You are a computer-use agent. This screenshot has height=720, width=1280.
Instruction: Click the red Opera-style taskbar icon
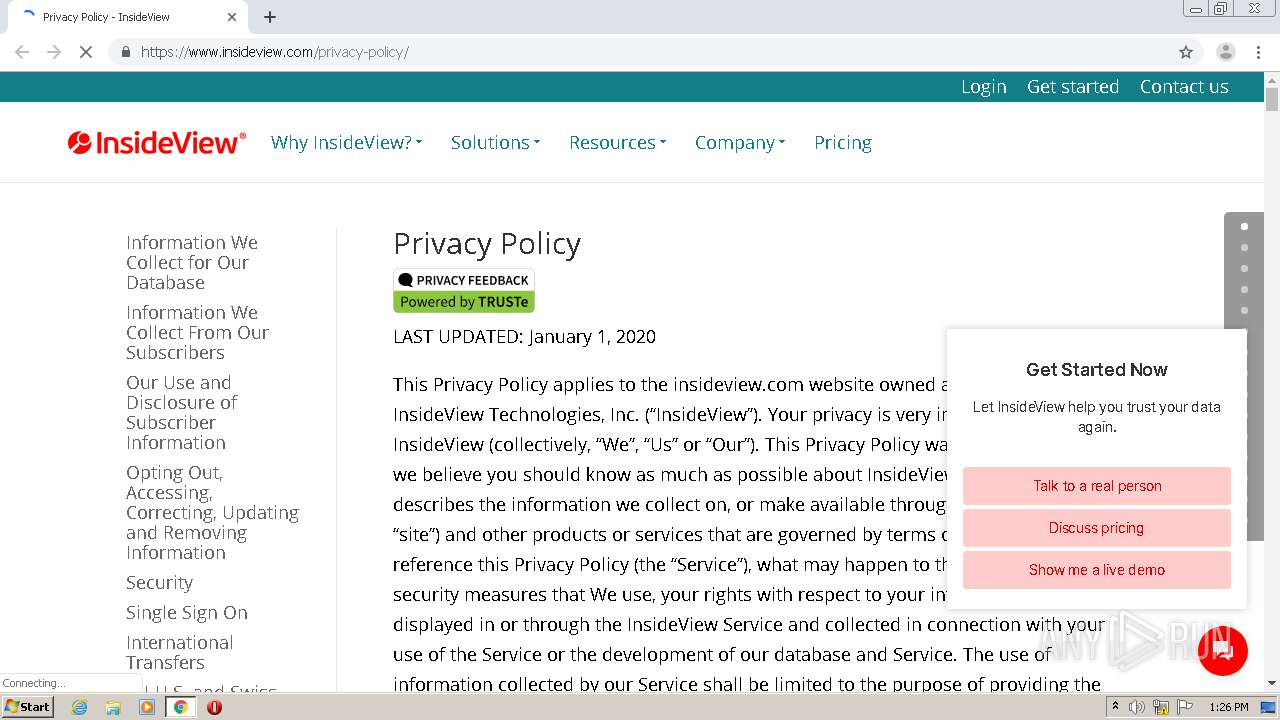(x=214, y=707)
